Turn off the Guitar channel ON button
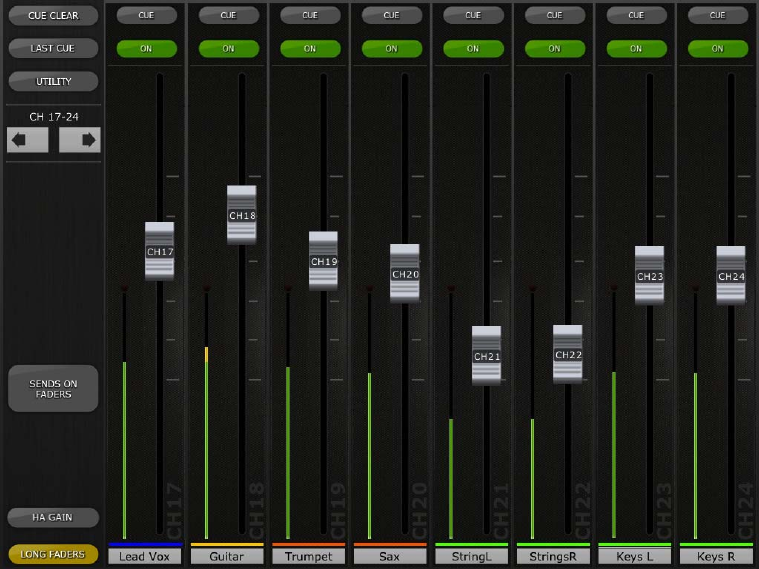 pyautogui.click(x=228, y=49)
